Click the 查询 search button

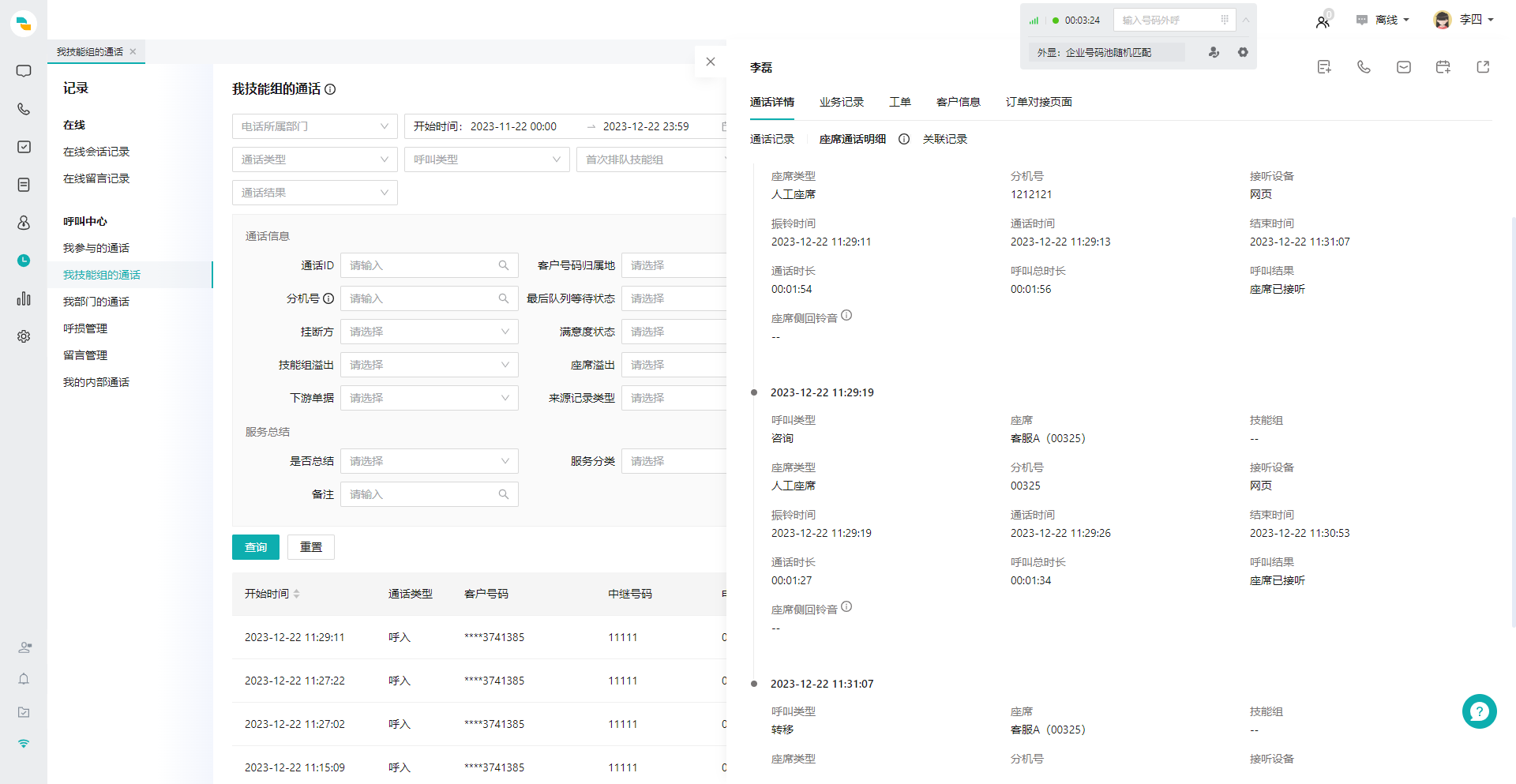(x=256, y=547)
